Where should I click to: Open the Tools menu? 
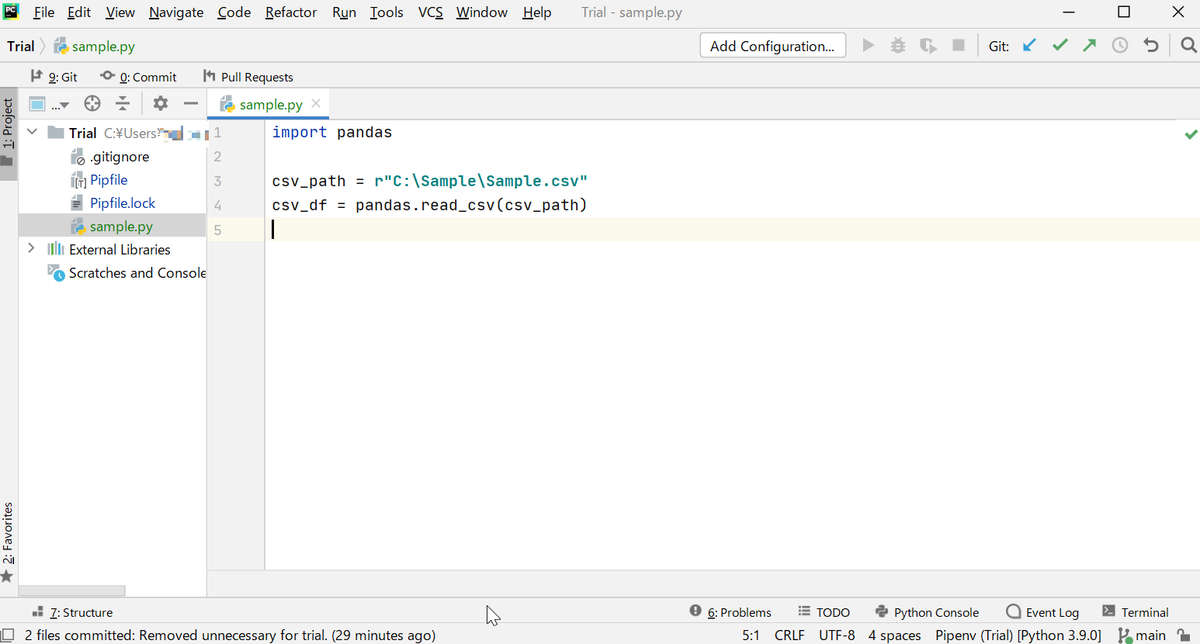click(x=386, y=12)
